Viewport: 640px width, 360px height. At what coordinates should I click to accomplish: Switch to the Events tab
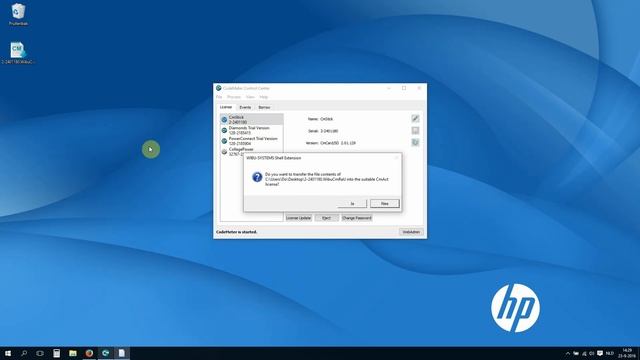(245, 107)
